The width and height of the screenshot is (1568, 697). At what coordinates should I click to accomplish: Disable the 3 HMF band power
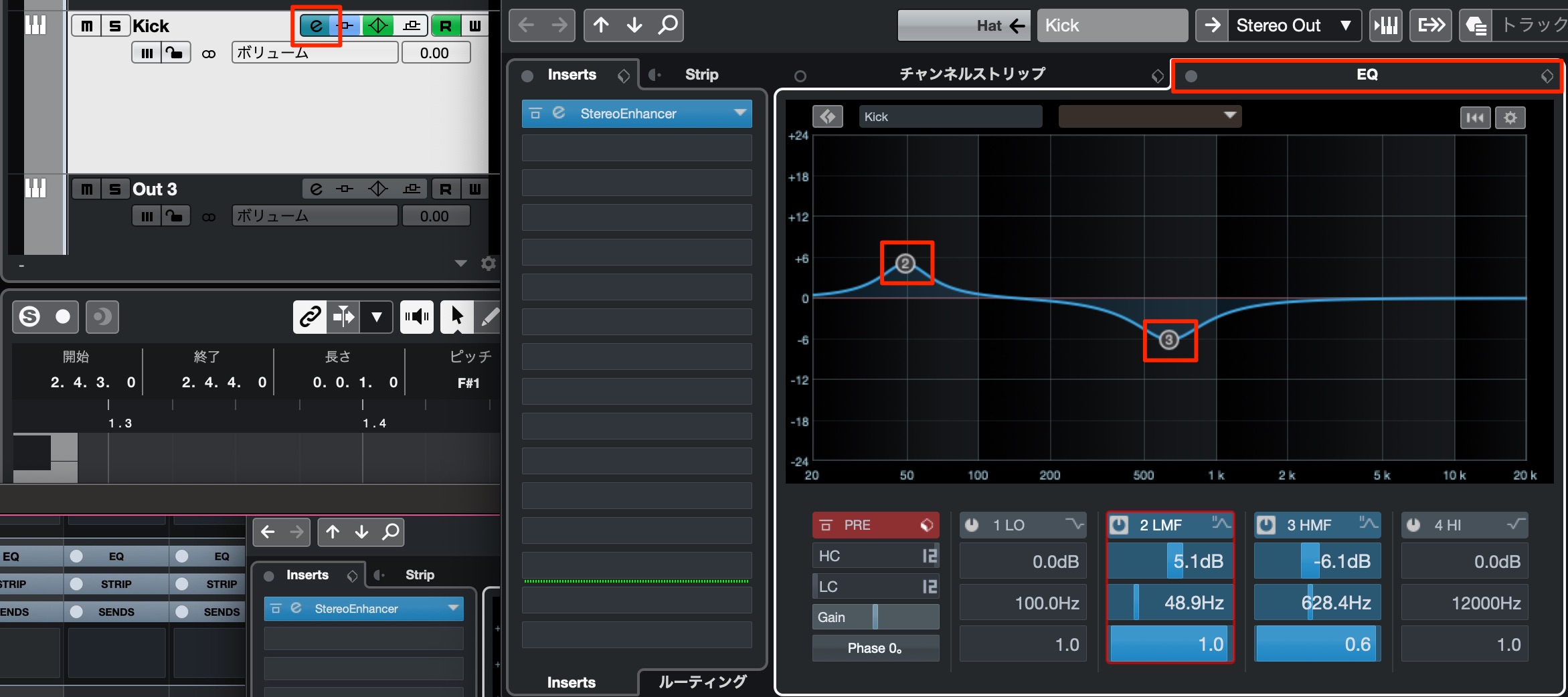pyautogui.click(x=1266, y=525)
